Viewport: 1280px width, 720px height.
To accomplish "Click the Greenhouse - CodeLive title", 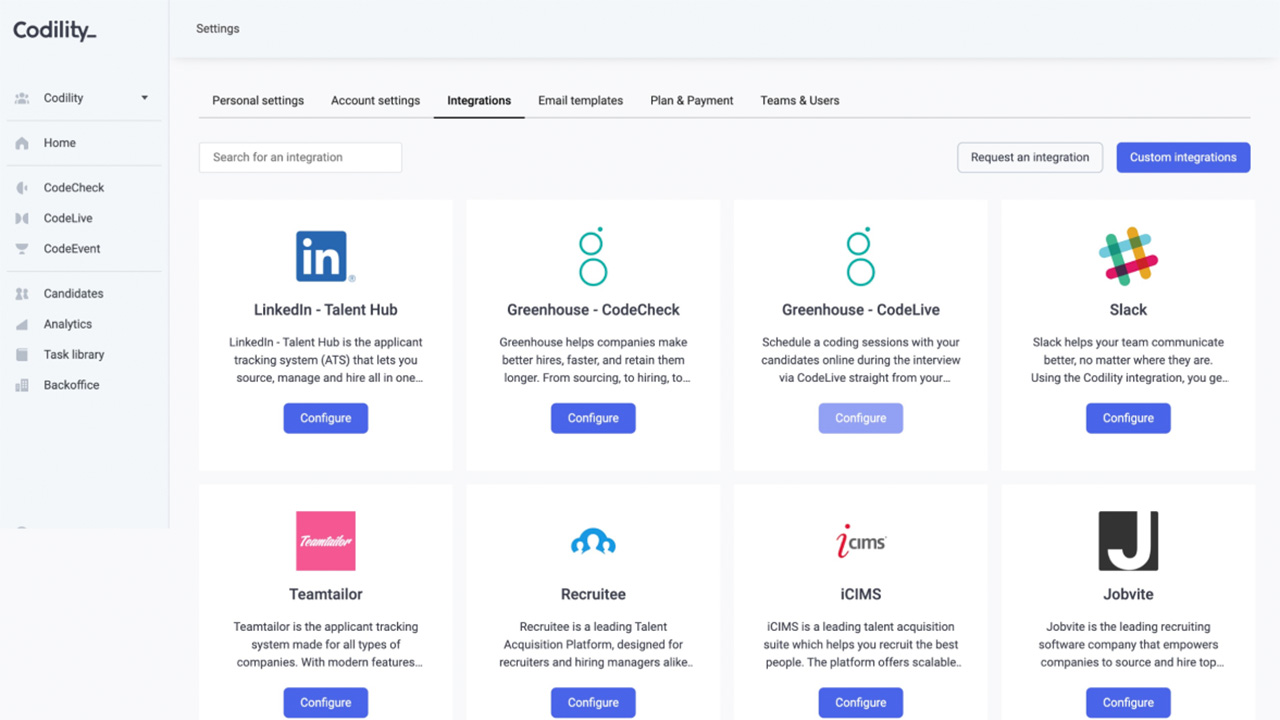I will [x=860, y=310].
